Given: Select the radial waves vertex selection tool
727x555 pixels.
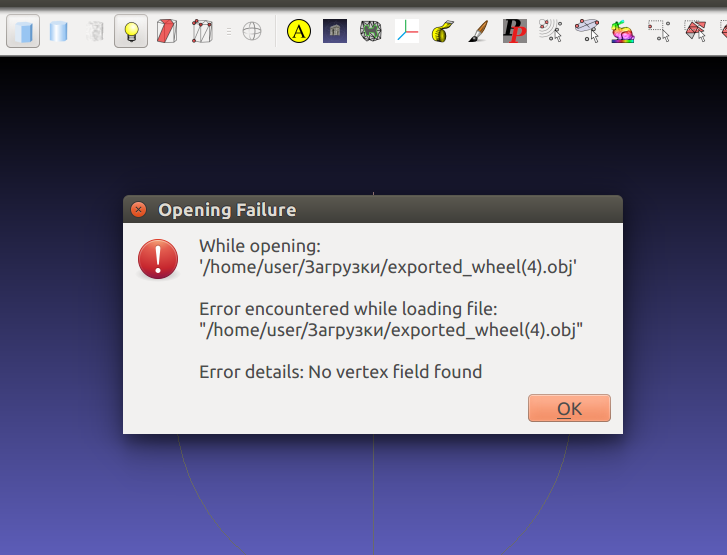Looking at the screenshot, I should click(551, 32).
